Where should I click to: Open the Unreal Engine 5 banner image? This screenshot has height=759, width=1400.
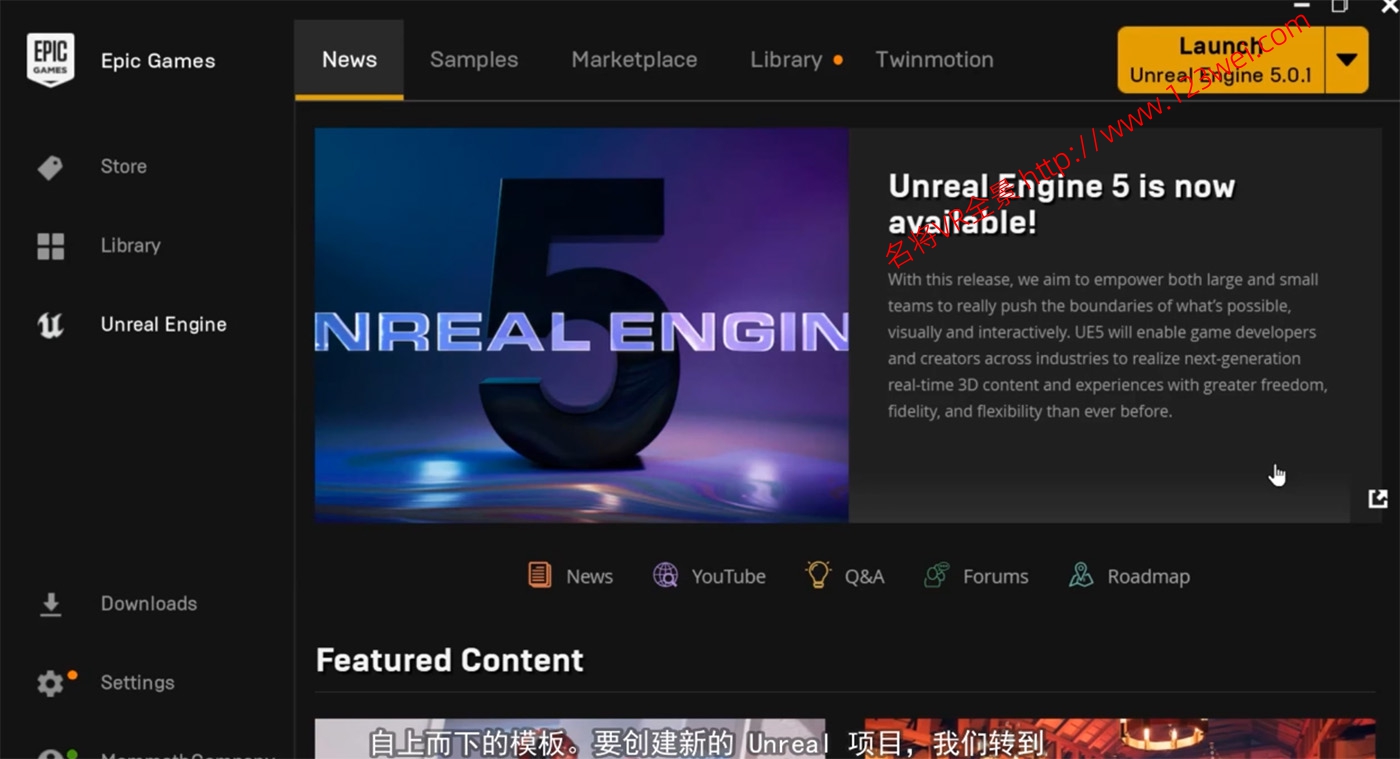click(x=581, y=324)
